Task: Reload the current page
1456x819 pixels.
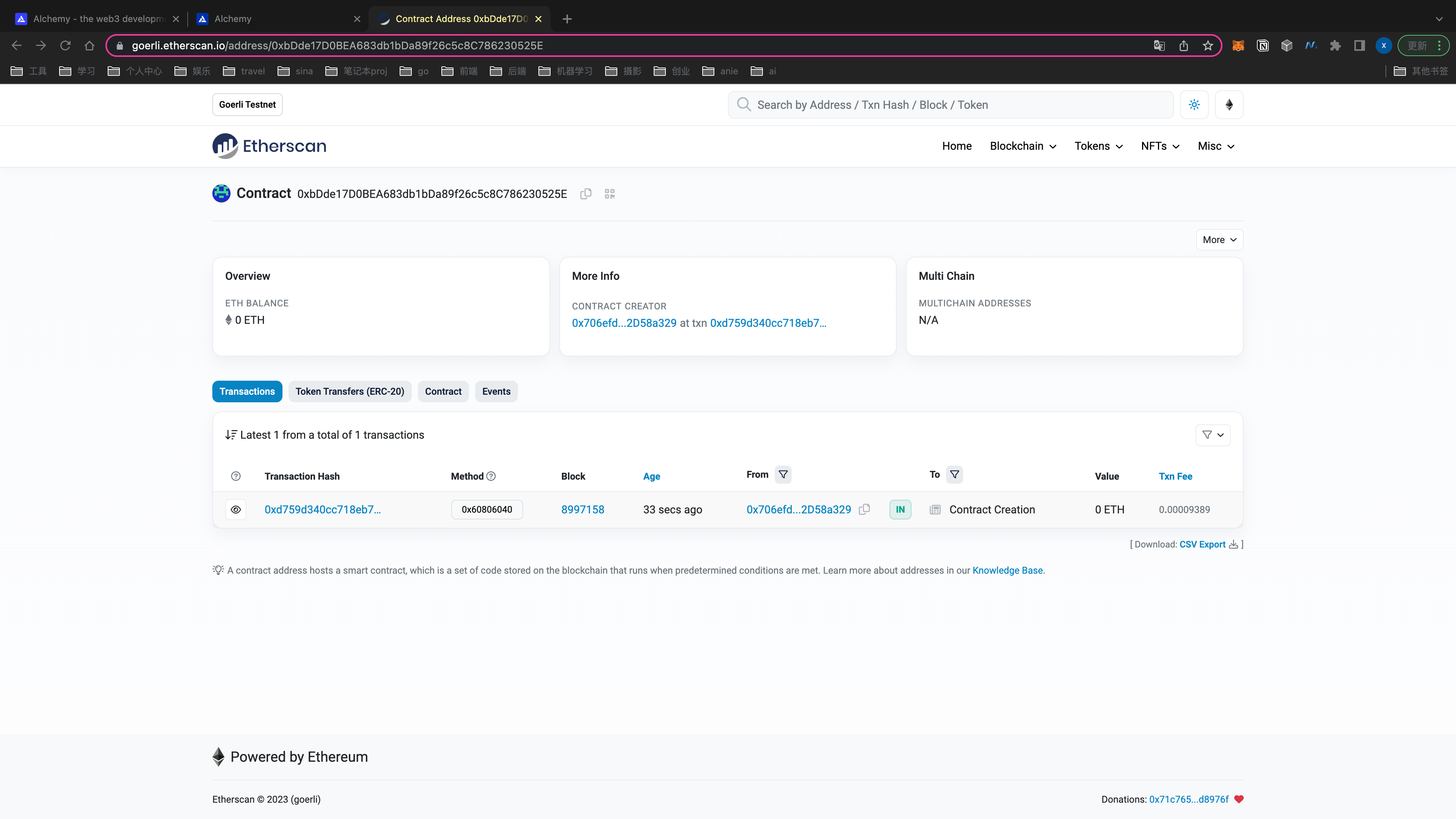Action: click(x=66, y=45)
